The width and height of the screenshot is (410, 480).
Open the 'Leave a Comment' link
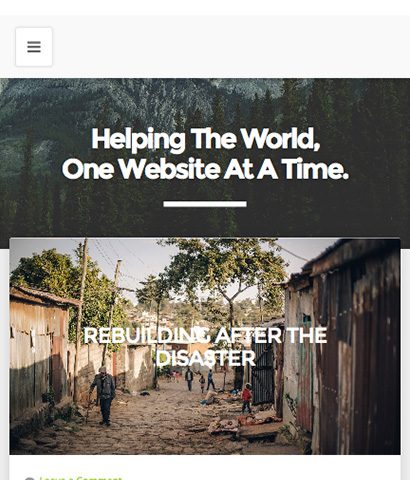[x=80, y=478]
